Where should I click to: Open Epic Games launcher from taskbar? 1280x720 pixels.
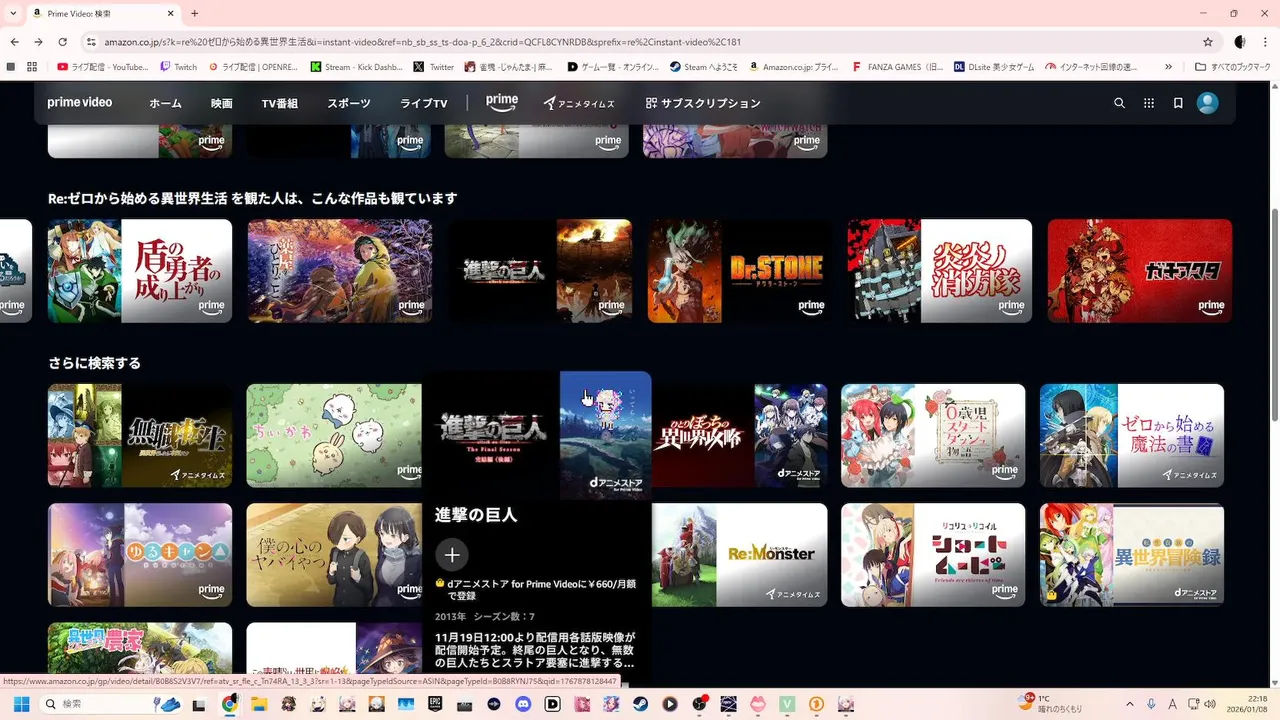tap(435, 704)
